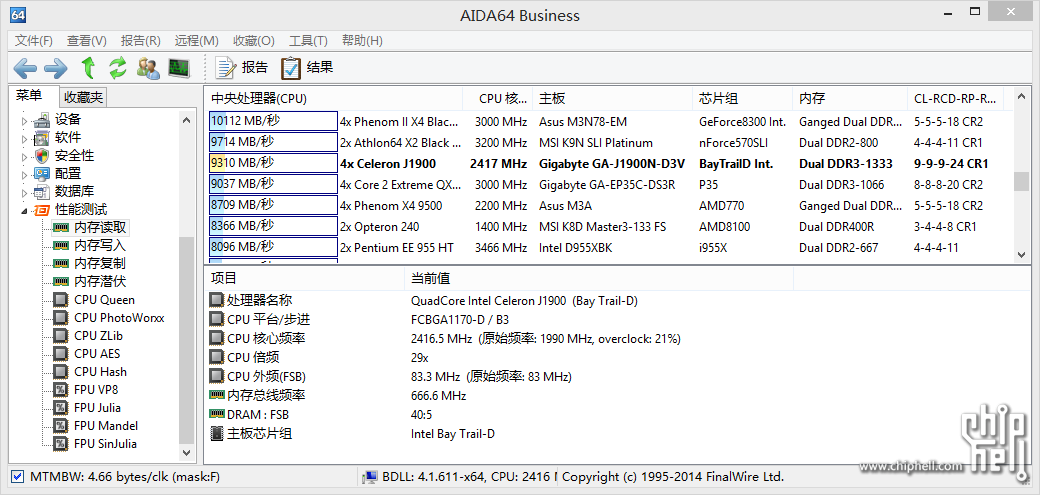This screenshot has width=1040, height=495.
Task: Open the 远程(M) menu
Action: 196,40
